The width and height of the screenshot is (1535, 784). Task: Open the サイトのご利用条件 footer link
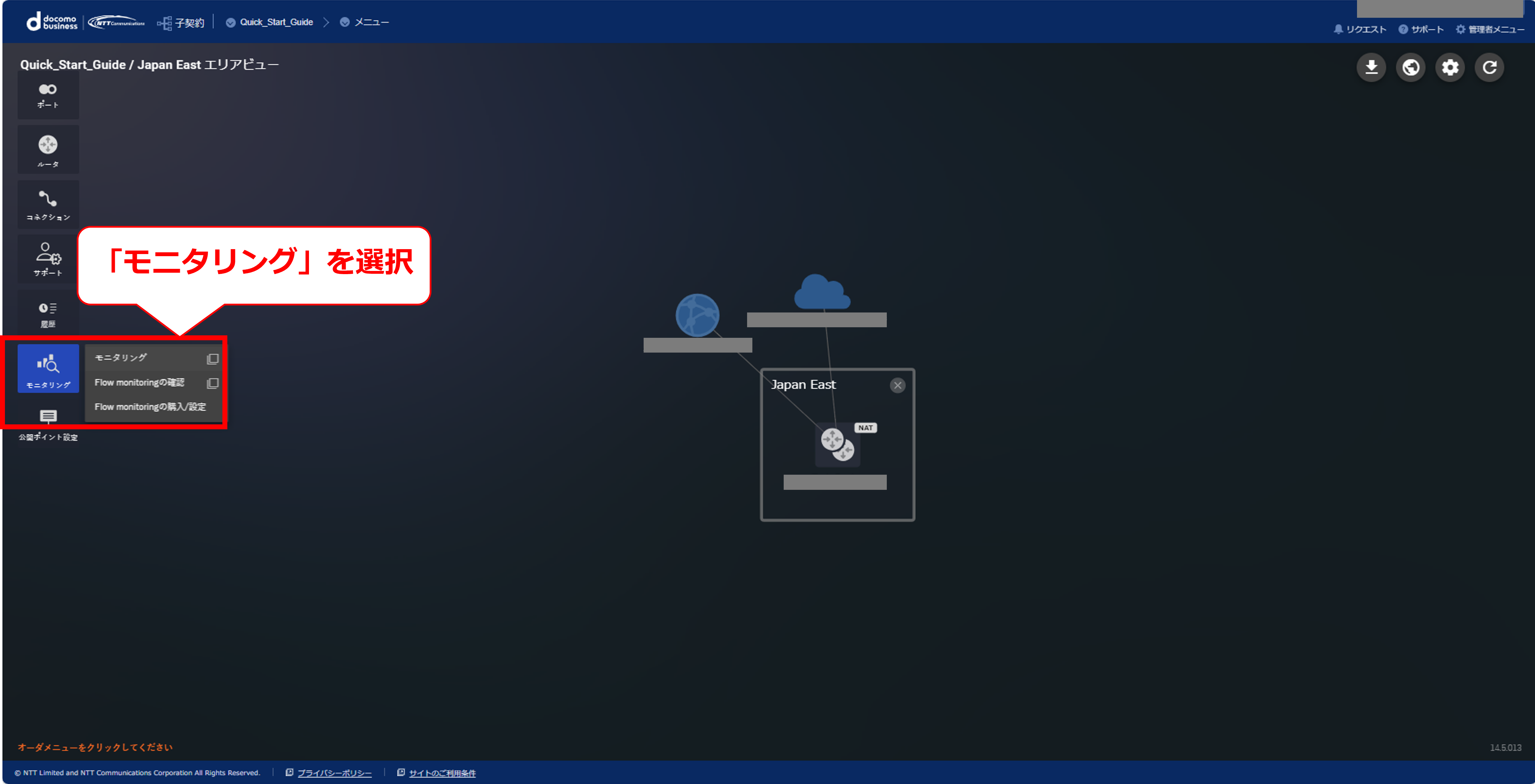click(442, 773)
